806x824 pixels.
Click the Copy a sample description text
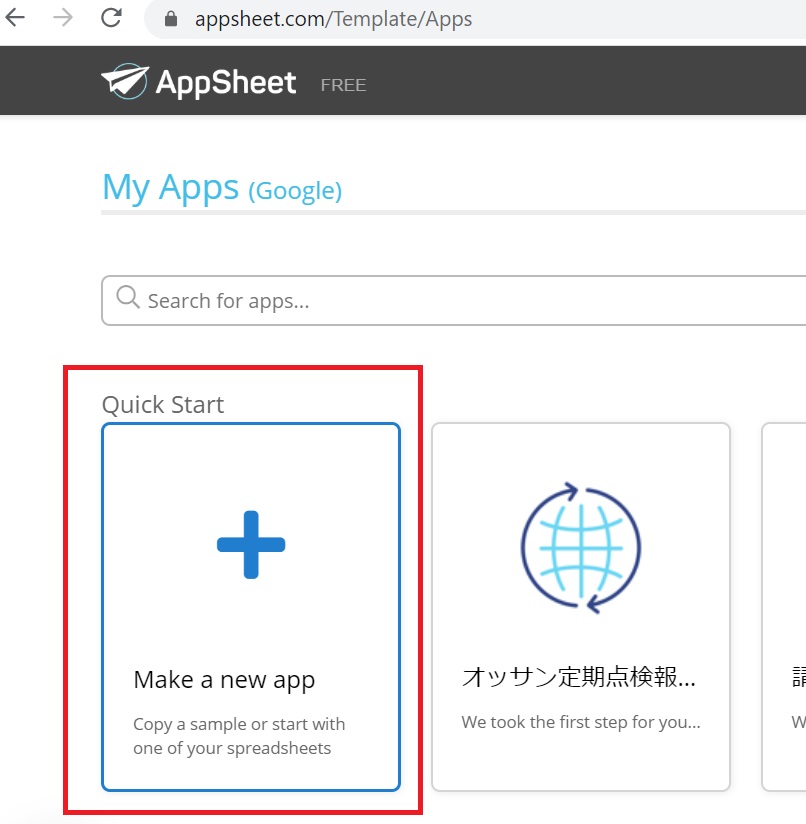coord(239,736)
